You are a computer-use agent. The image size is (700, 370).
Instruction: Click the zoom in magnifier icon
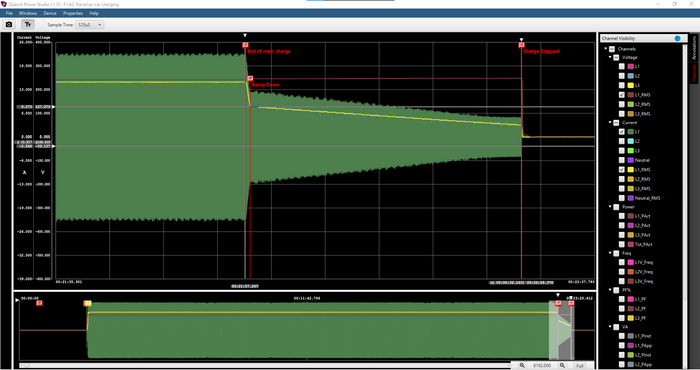562,366
